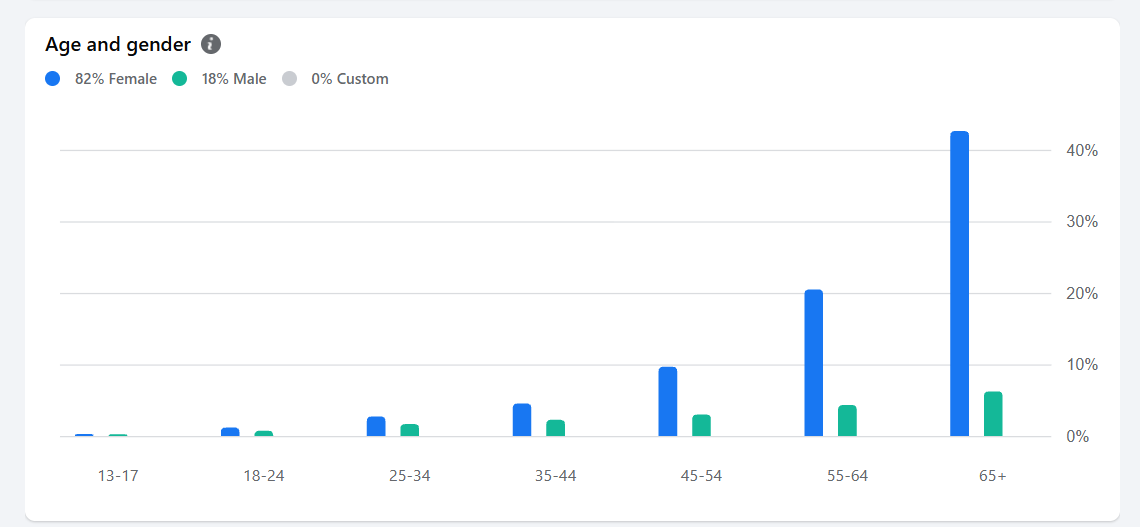Click the blue Female bar for 65+
The width and height of the screenshot is (1140, 527).
pyautogui.click(x=959, y=284)
